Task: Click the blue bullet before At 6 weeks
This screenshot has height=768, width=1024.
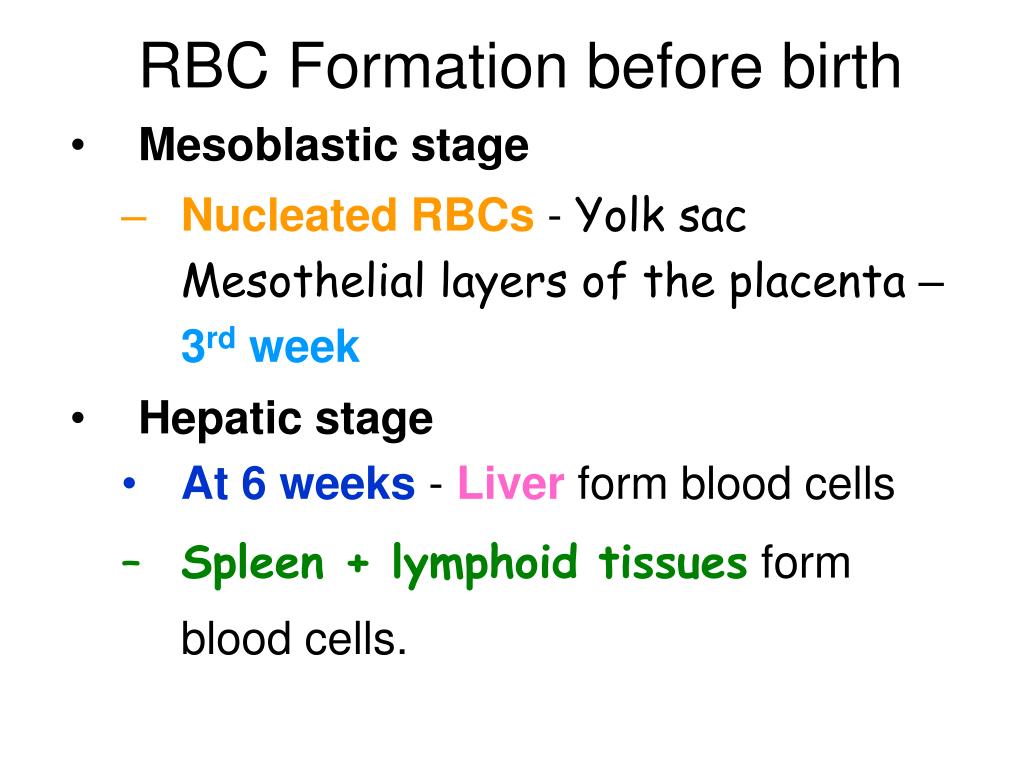Action: point(129,483)
